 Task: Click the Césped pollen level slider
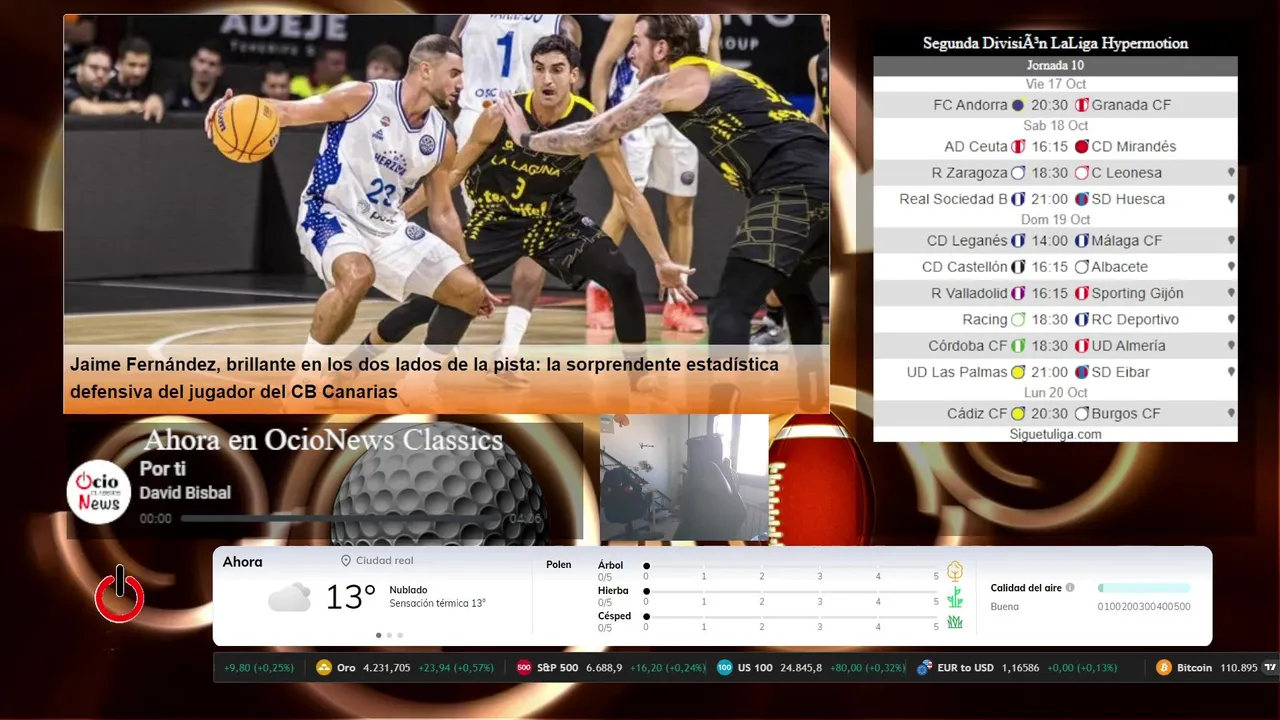[x=791, y=617]
